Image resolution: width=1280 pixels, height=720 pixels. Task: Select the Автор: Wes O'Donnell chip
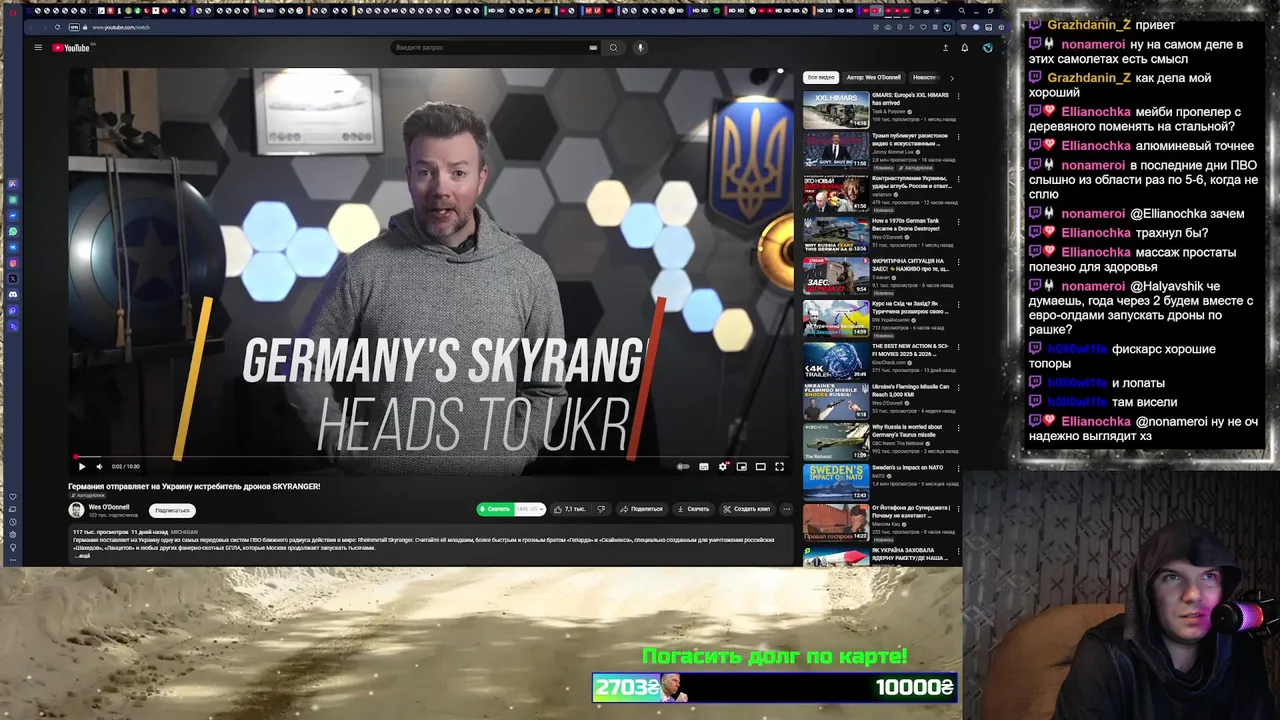coord(874,77)
